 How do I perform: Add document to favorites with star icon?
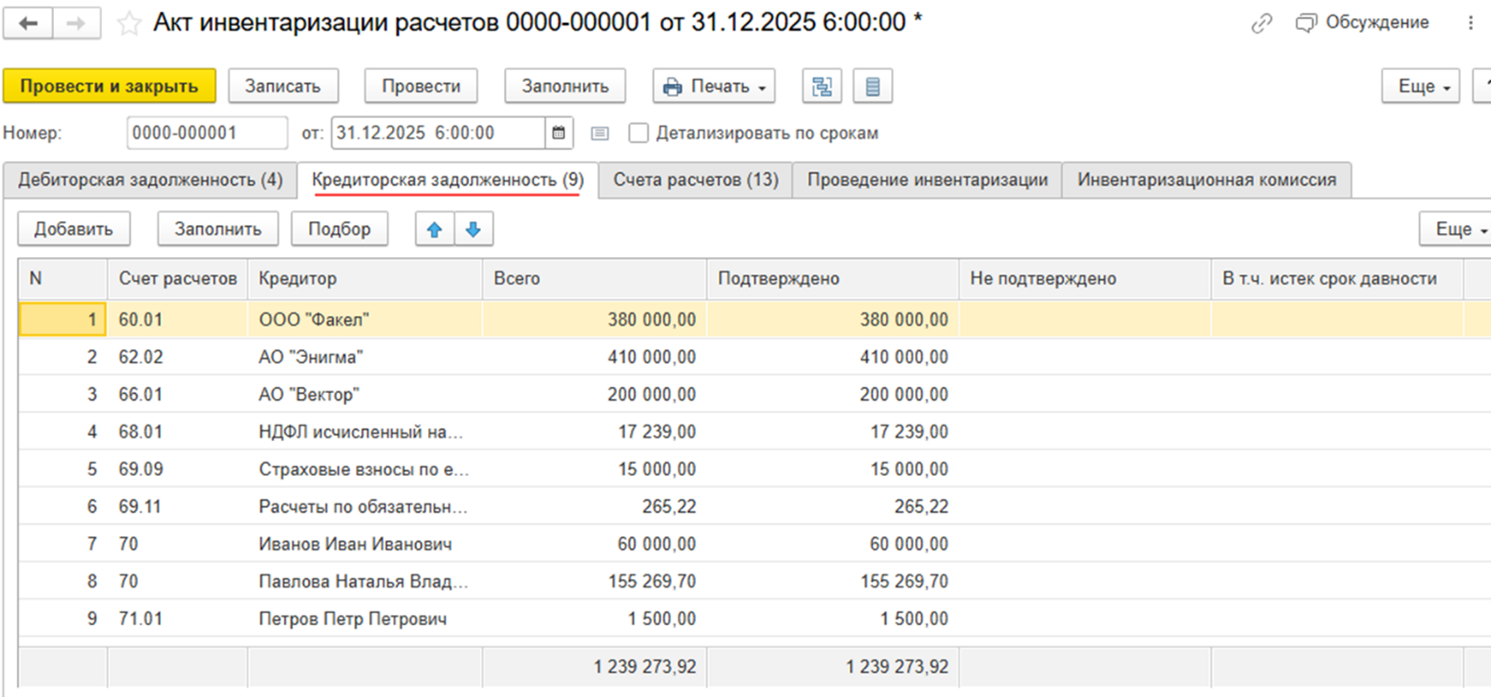(129, 24)
